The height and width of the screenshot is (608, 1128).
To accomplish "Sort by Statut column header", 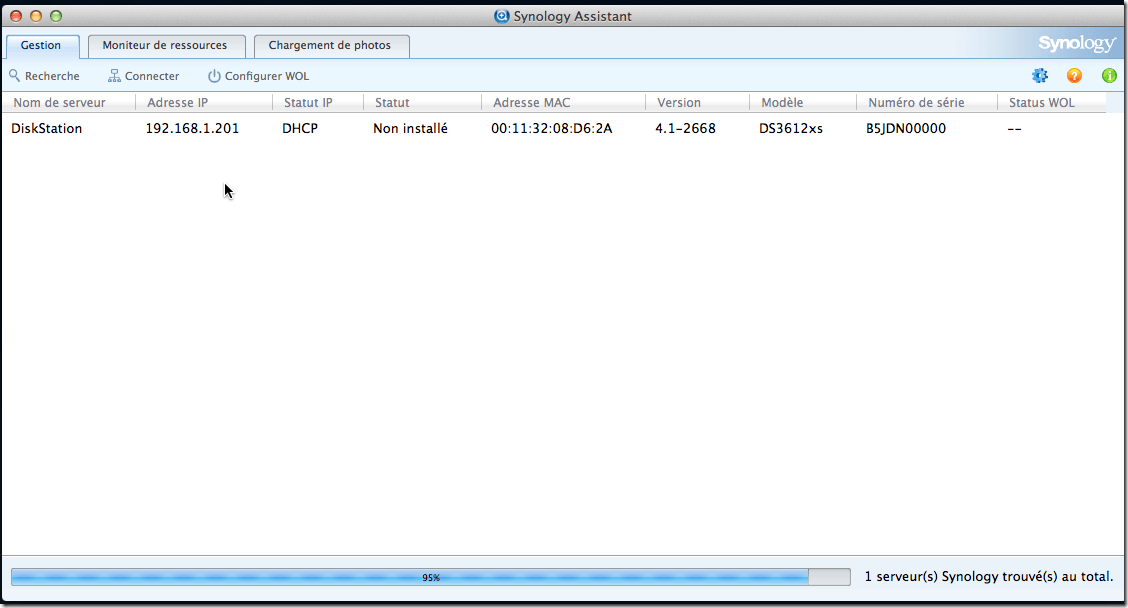I will tap(423, 103).
